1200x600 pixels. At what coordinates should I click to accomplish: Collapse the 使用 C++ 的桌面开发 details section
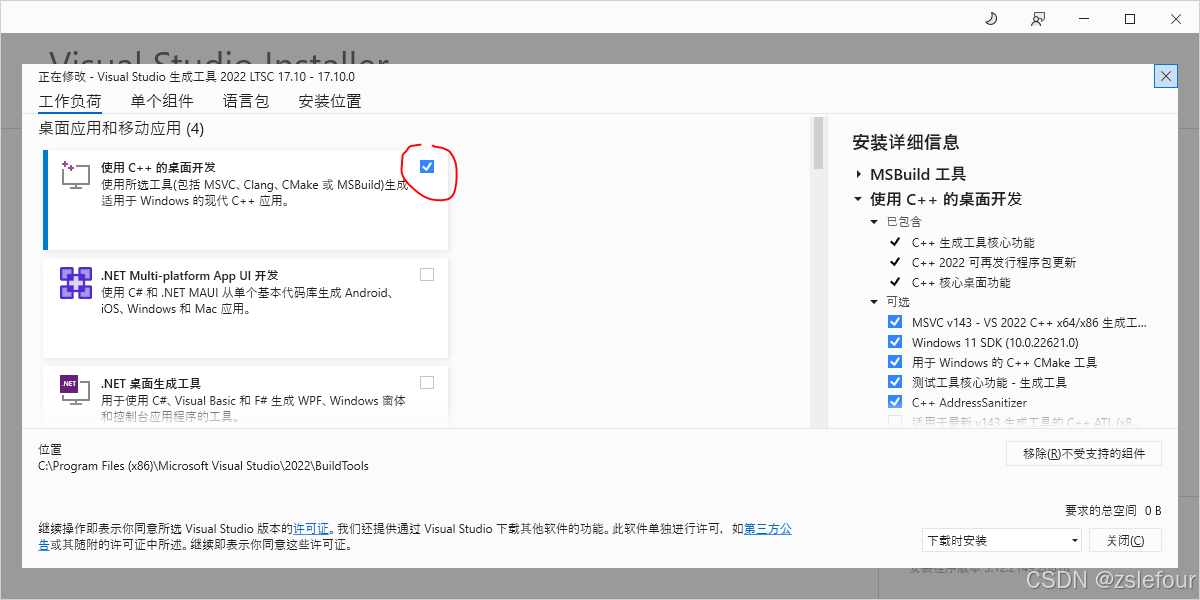click(x=858, y=199)
